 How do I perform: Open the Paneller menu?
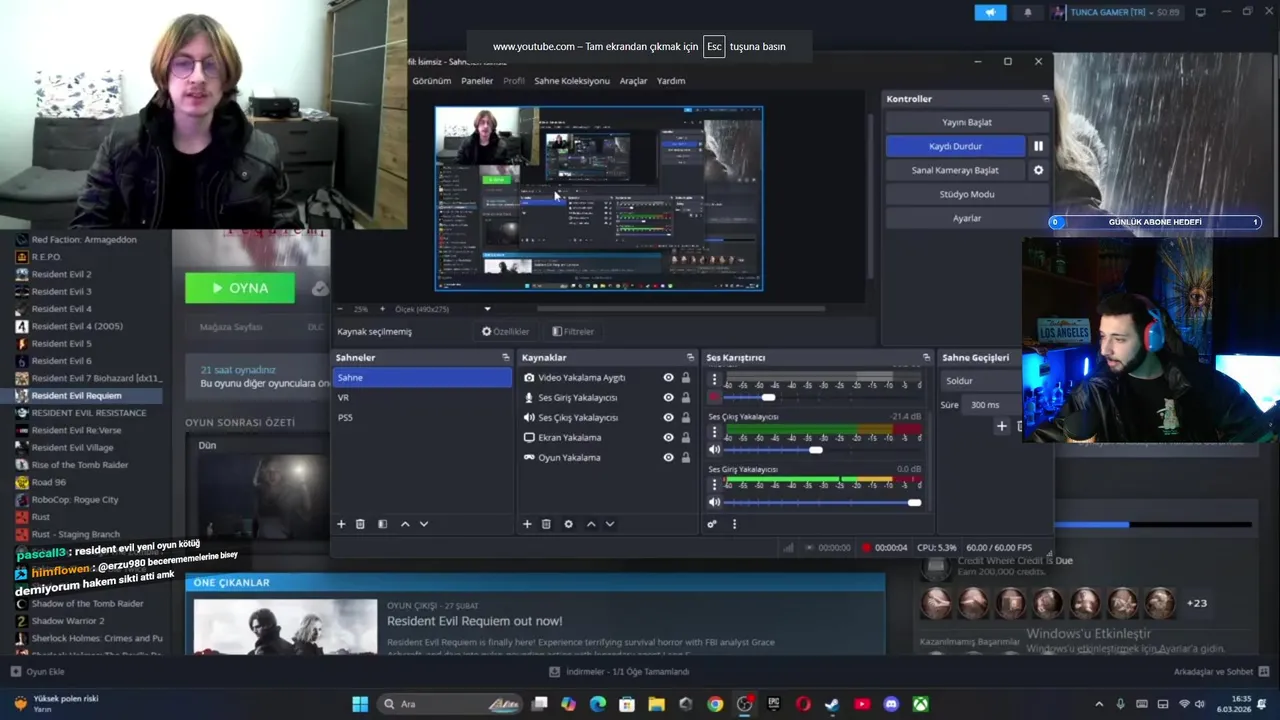[477, 81]
